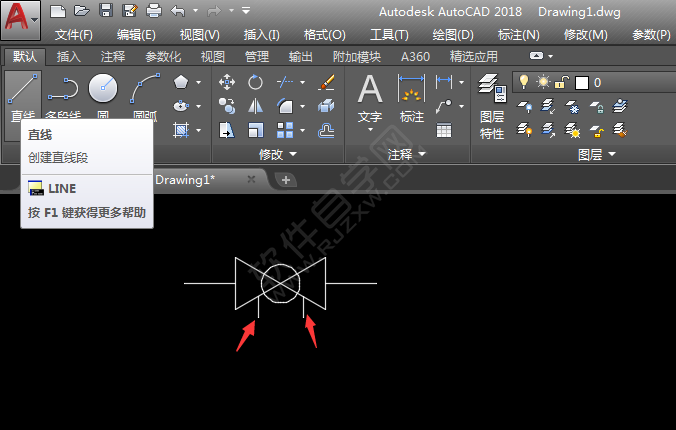Select the Erase tool
676x430 pixels.
(x=326, y=82)
